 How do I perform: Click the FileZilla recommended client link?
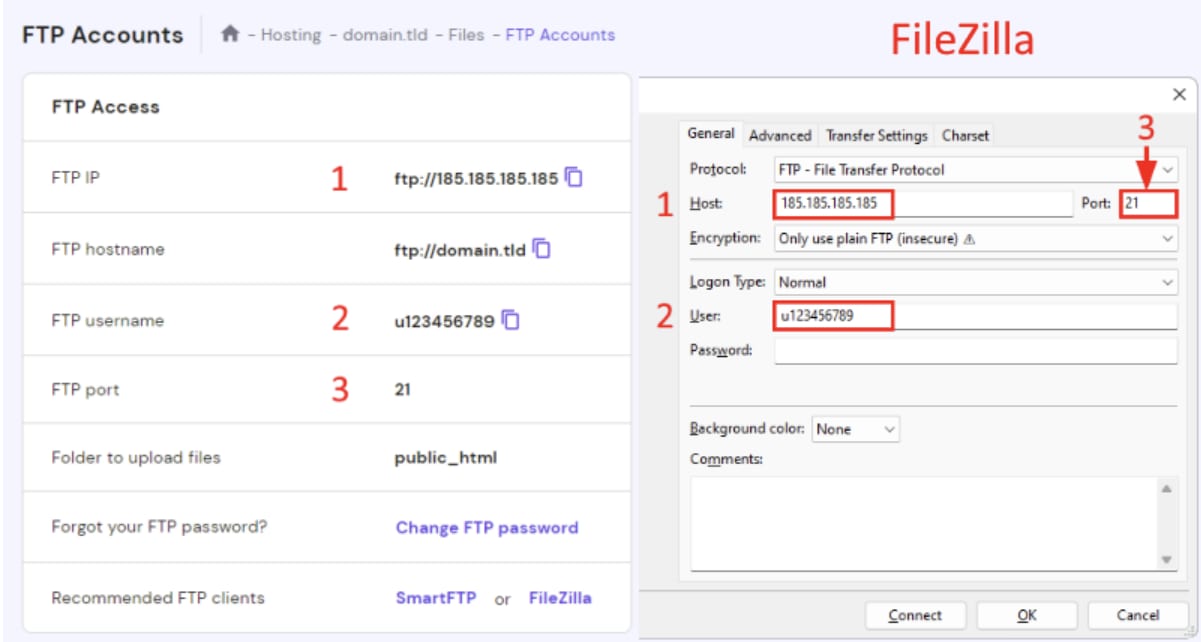pos(560,598)
